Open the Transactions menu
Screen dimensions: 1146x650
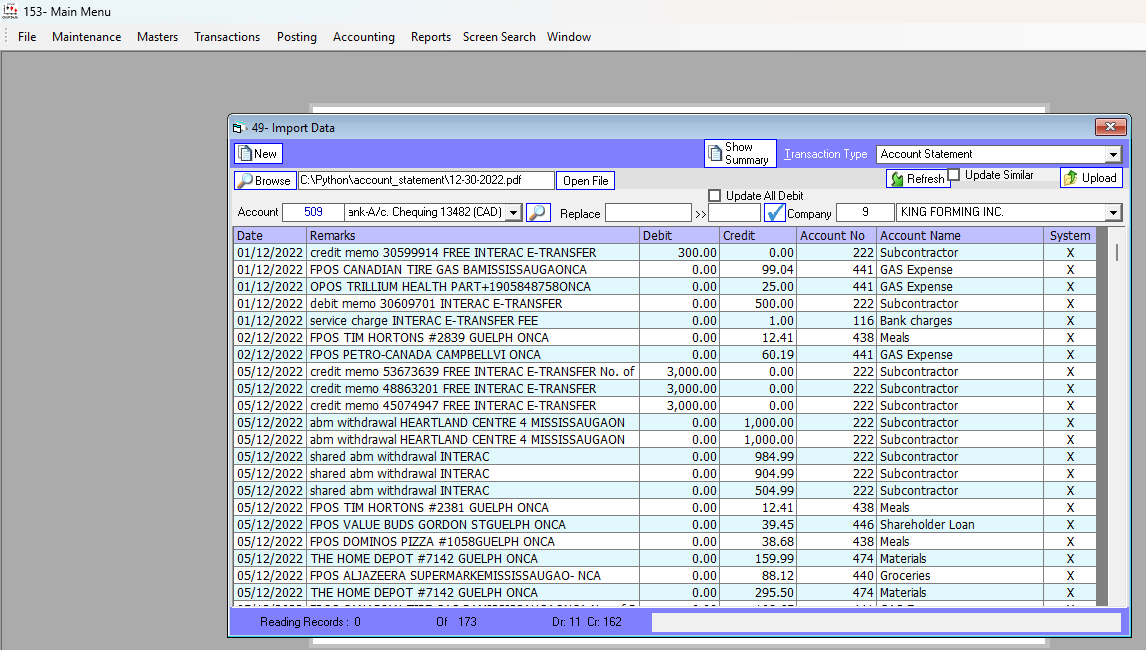pyautogui.click(x=227, y=37)
